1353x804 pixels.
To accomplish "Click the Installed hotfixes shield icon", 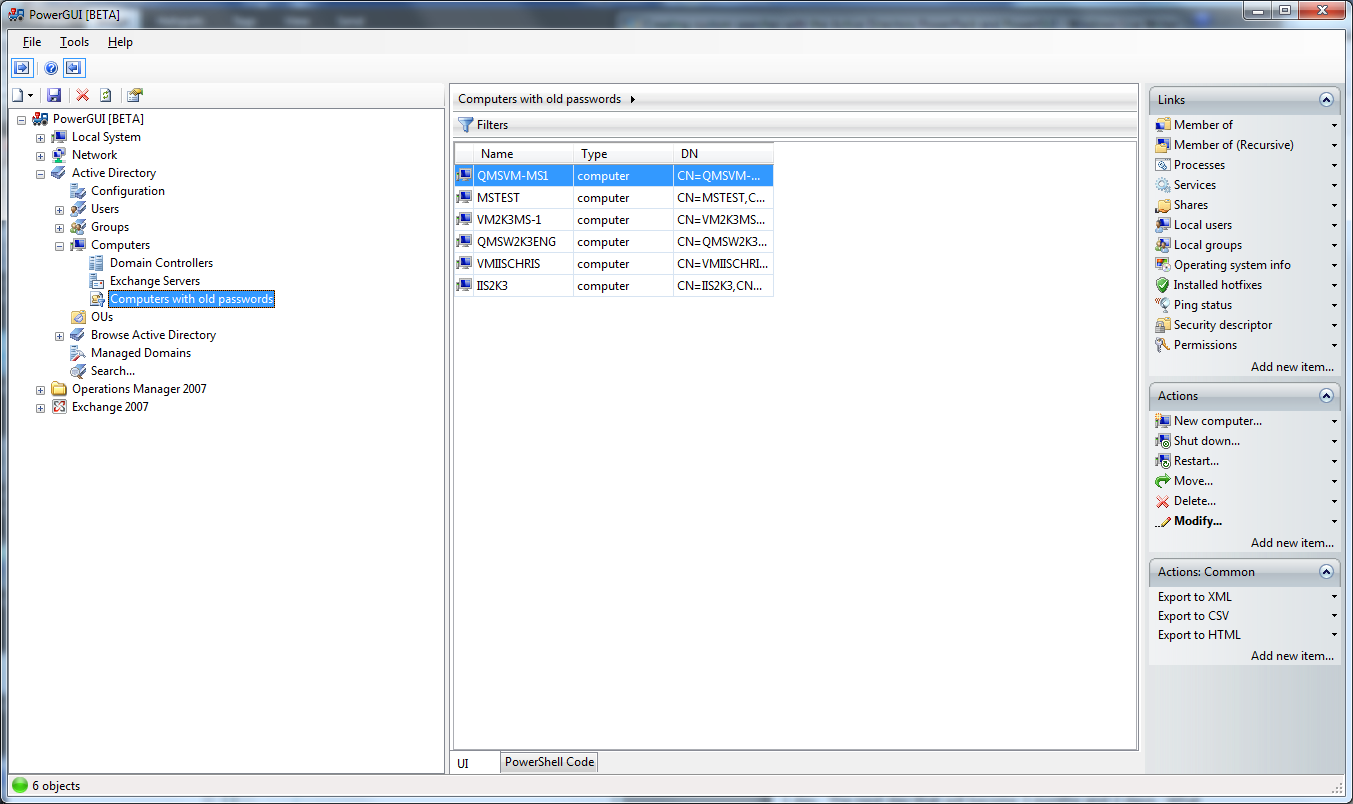I will coord(1162,285).
